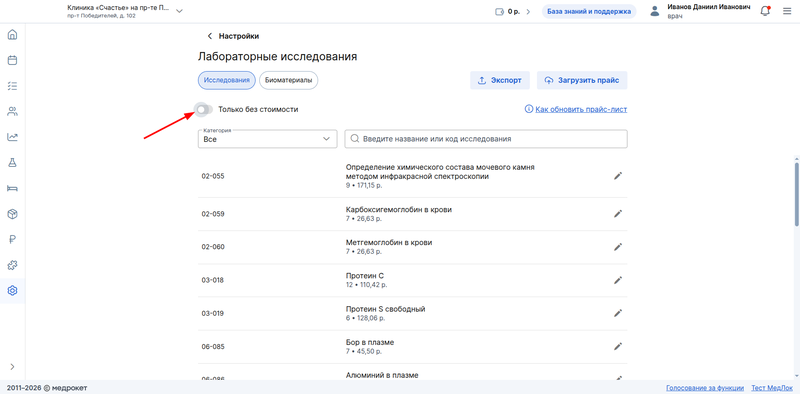Open the settings gear sidebar icon
800x394 pixels.
(12, 290)
